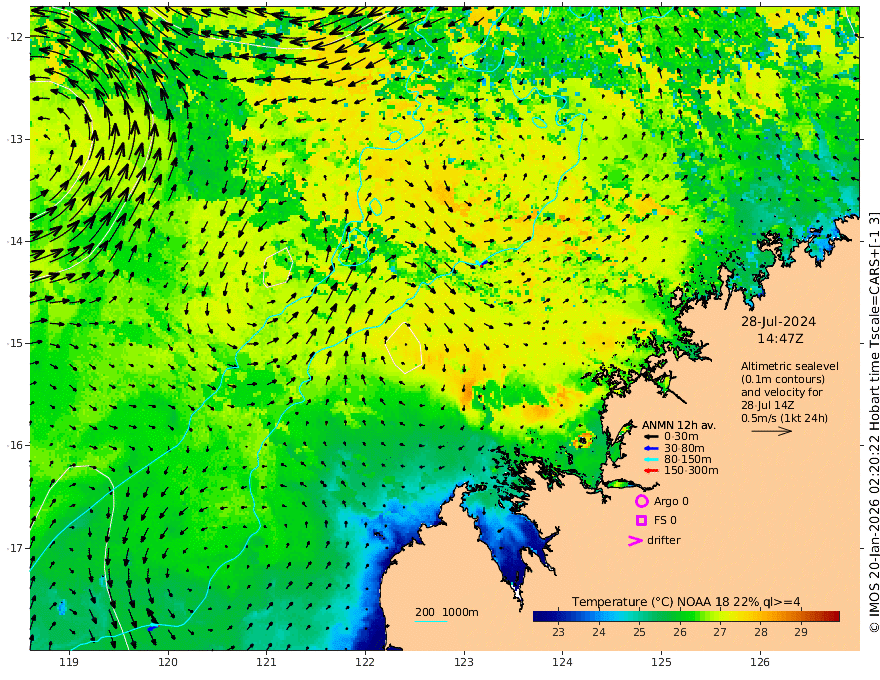Click the blue 30-80m arrow legend symbol

[x=651, y=448]
